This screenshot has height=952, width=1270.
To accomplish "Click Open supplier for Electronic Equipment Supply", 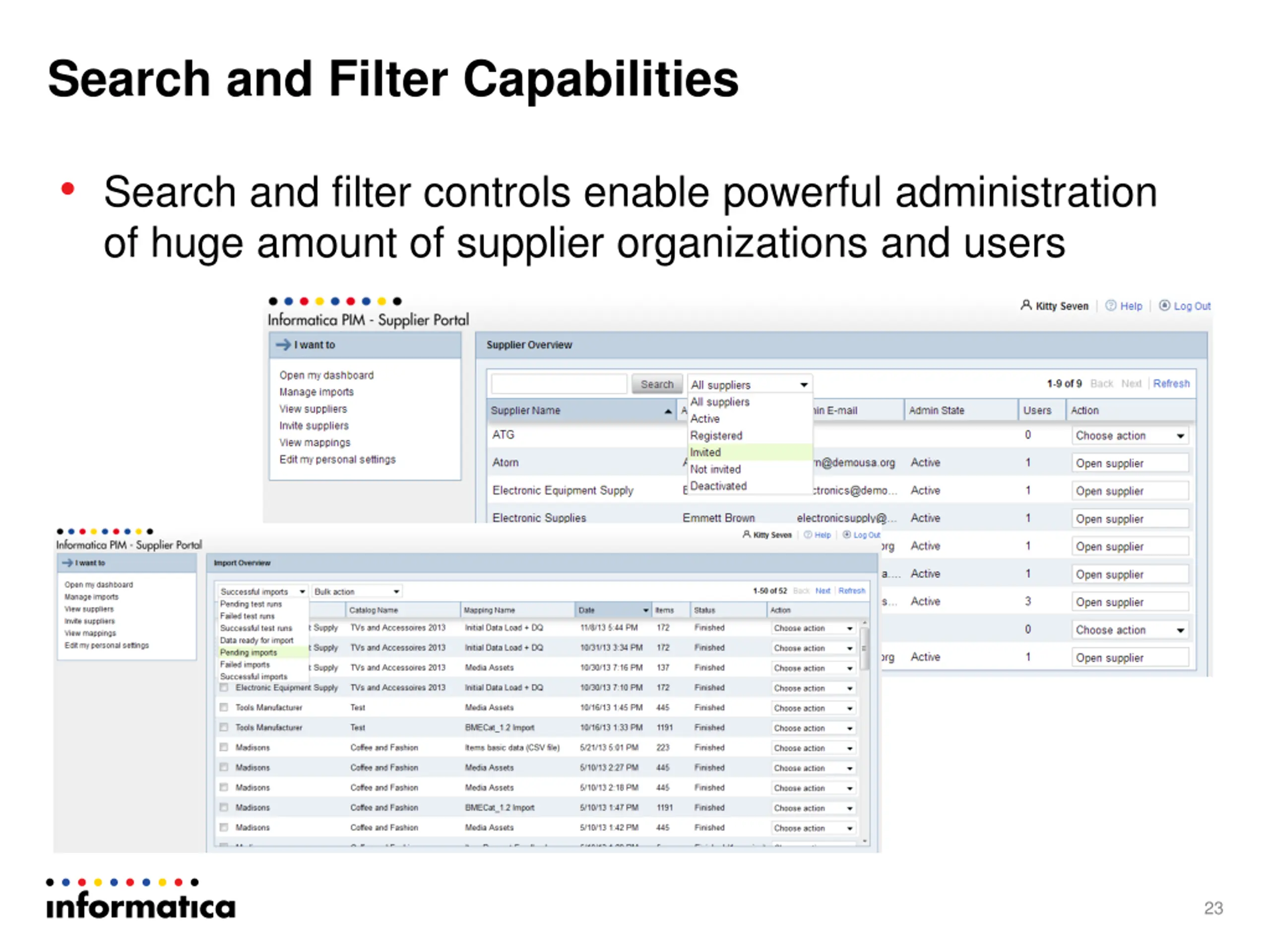I will pos(1129,491).
